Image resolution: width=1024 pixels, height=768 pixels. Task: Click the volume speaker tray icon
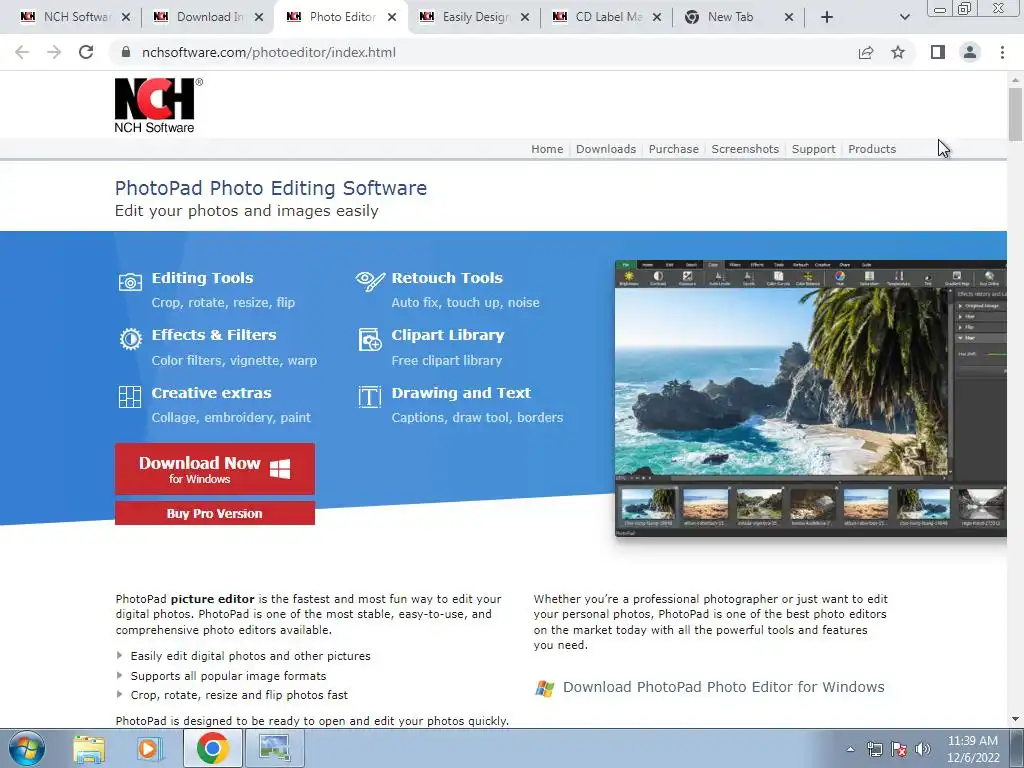coord(922,749)
